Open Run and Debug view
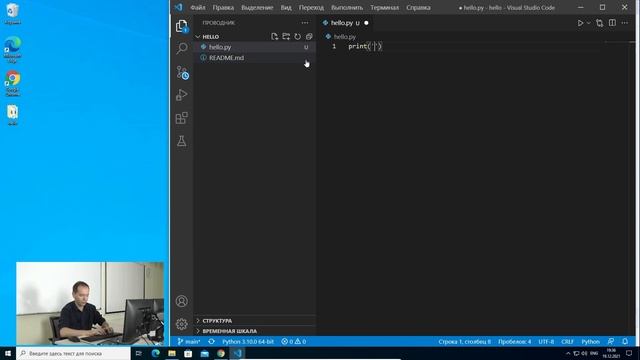640x360 pixels. (x=182, y=95)
